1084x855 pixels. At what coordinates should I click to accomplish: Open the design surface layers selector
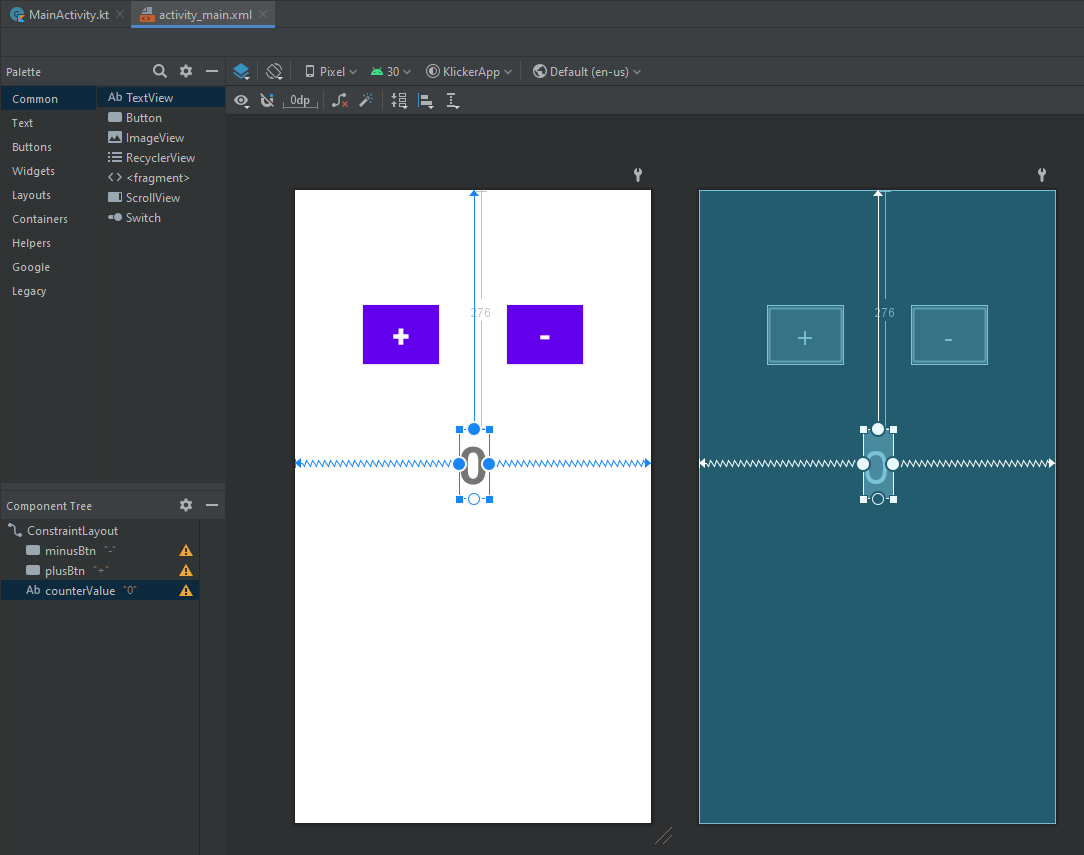[x=241, y=71]
